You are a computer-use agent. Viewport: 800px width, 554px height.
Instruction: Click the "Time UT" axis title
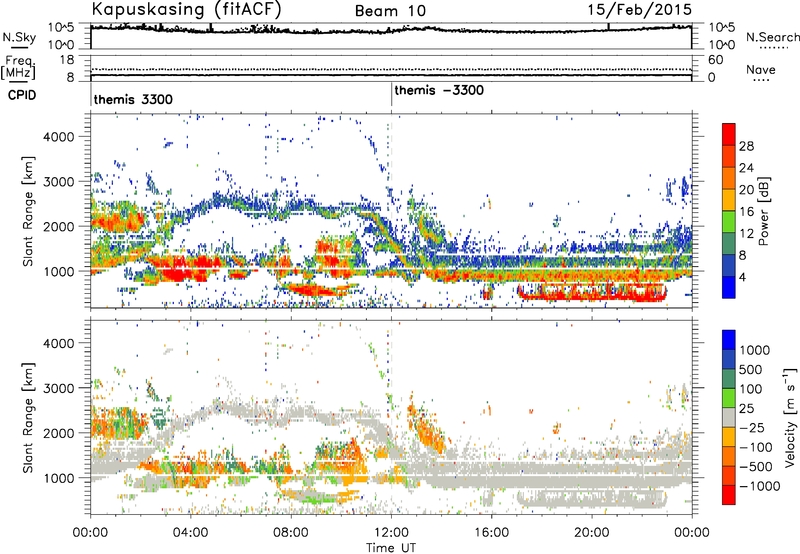pos(391,548)
